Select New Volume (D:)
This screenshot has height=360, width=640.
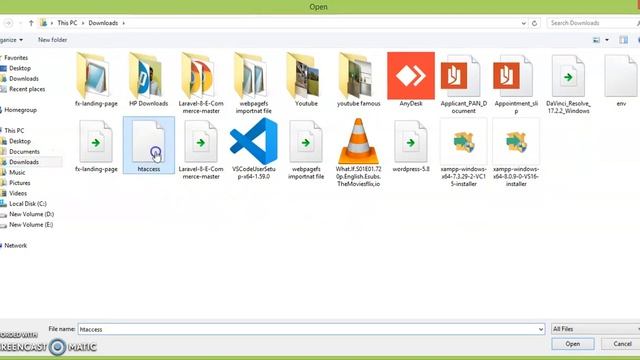tap(31, 214)
